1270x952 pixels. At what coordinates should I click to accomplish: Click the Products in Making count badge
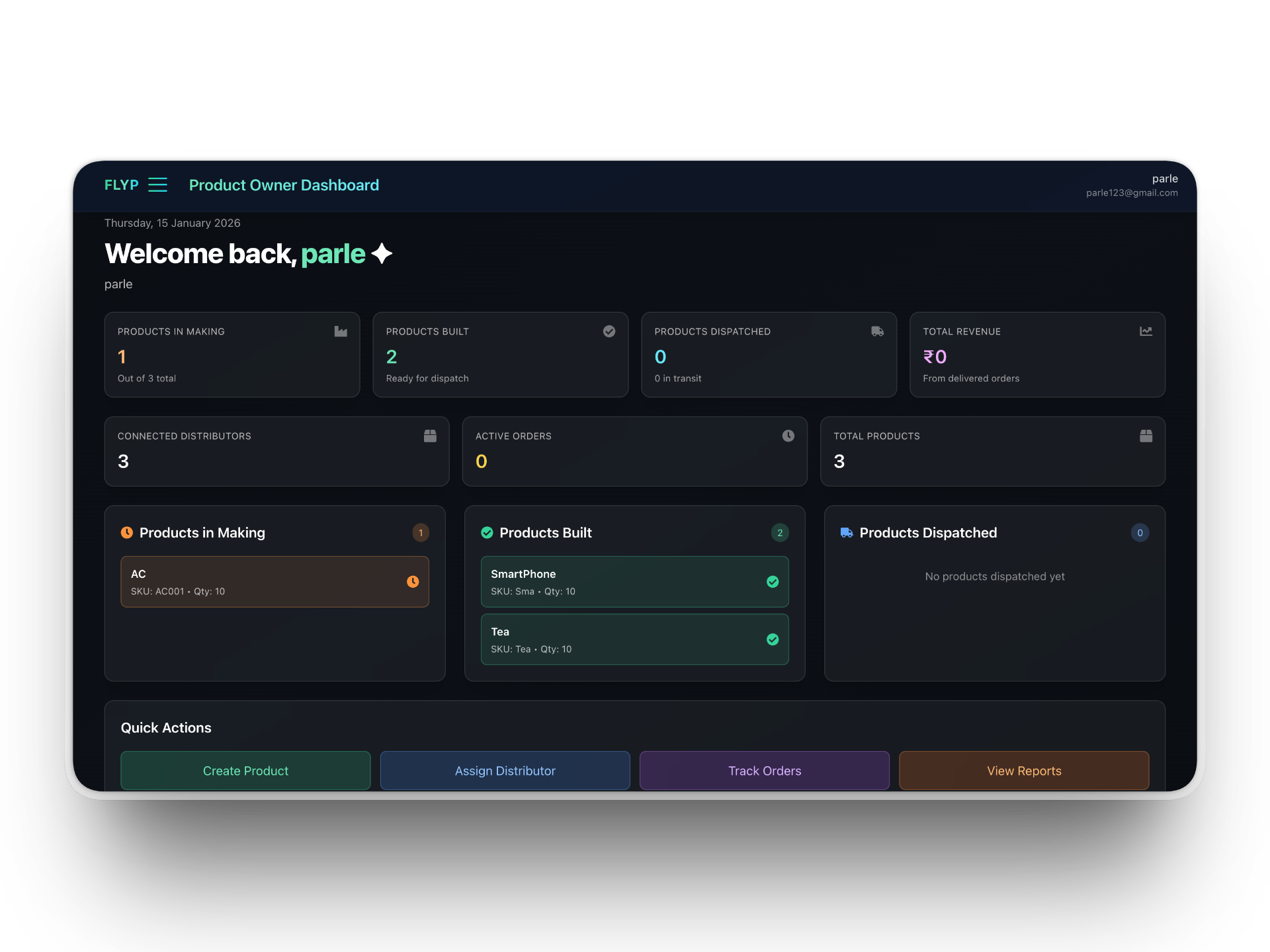421,533
